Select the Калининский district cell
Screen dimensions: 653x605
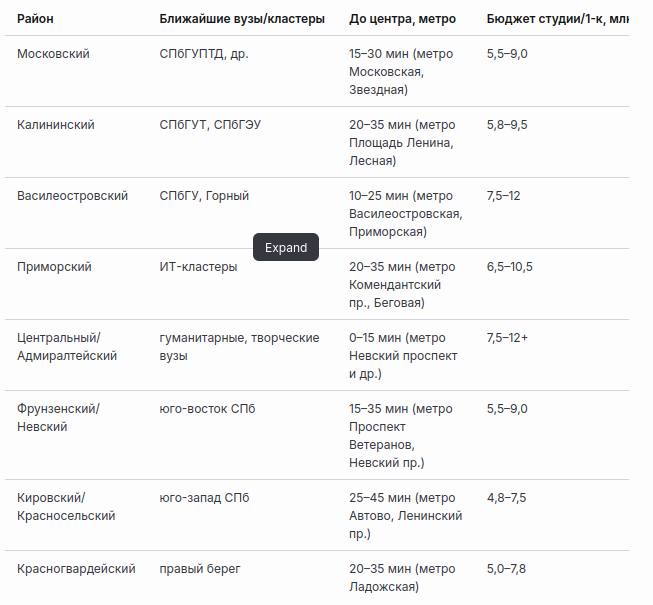point(56,125)
